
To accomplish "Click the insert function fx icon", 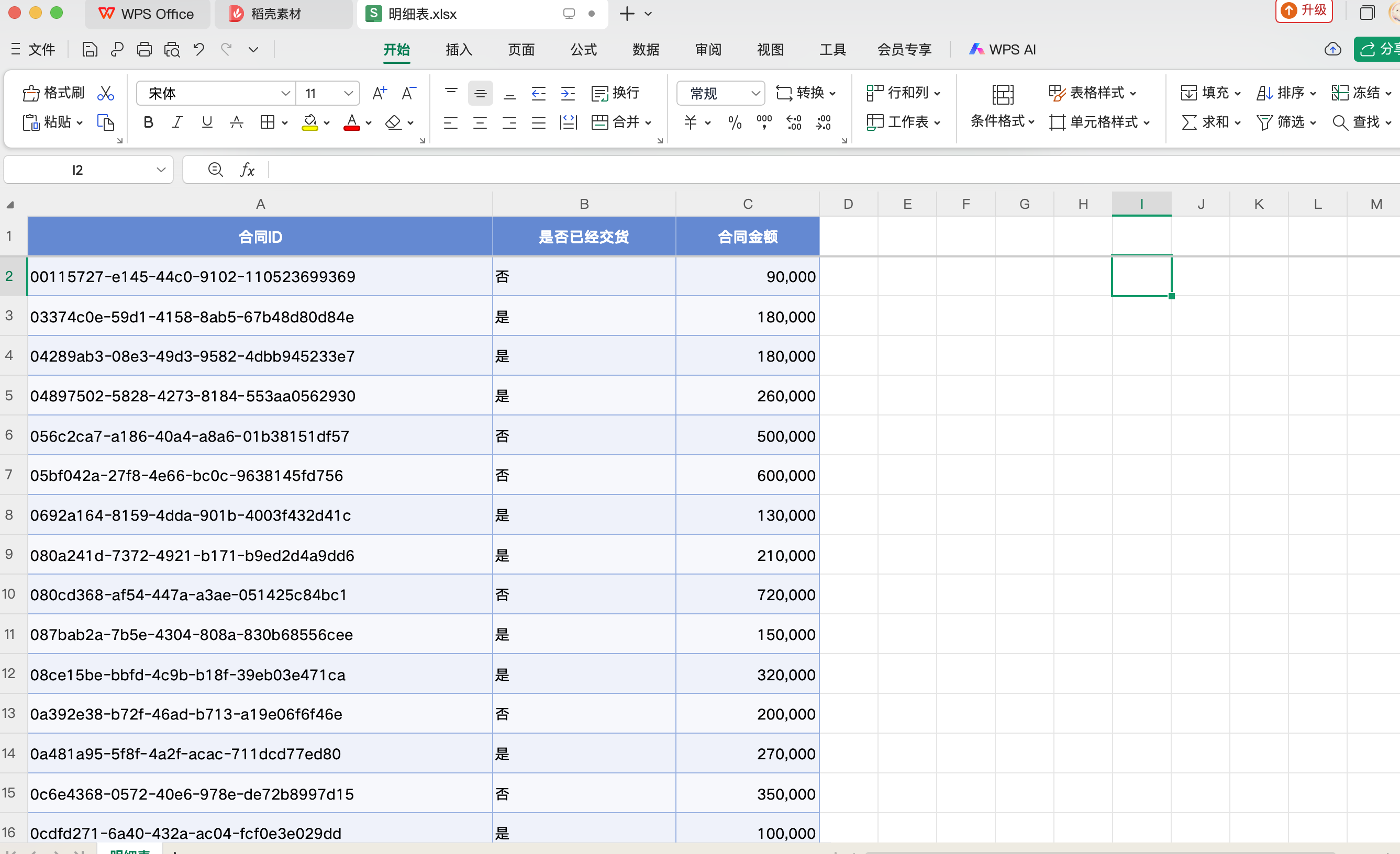I will [x=247, y=169].
